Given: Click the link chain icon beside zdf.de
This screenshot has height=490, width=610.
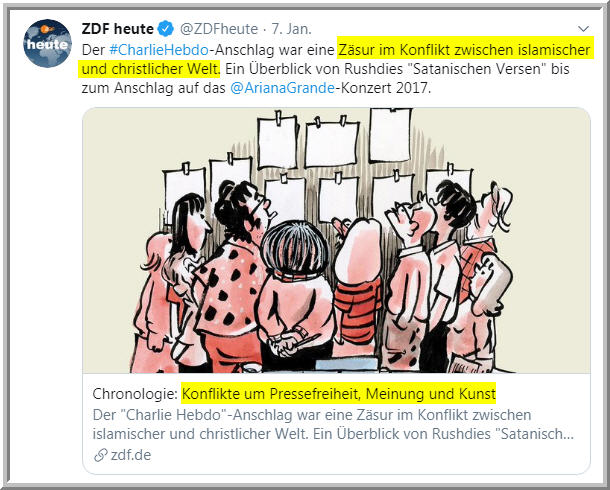Looking at the screenshot, I should (x=101, y=455).
